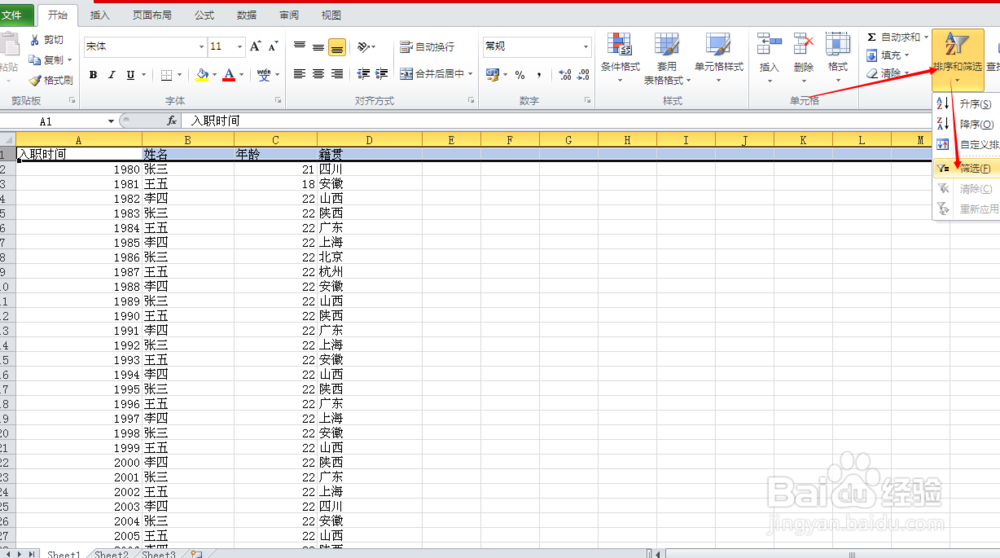Switch to the Review (审阅) tab

[x=289, y=15]
